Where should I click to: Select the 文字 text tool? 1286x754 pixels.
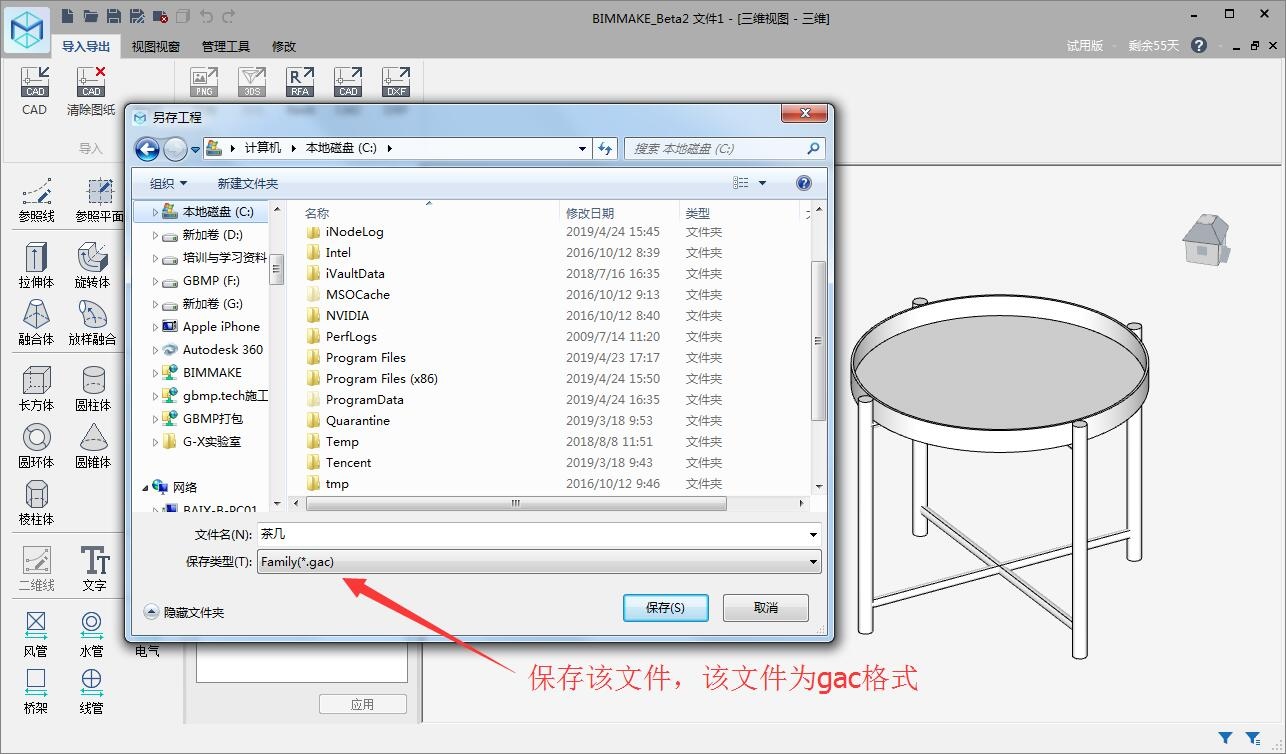(94, 568)
